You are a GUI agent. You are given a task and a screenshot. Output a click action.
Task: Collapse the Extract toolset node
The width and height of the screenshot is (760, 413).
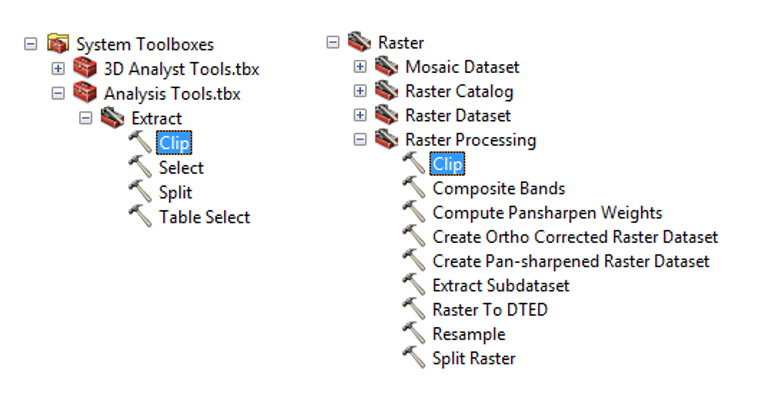pyautogui.click(x=86, y=118)
